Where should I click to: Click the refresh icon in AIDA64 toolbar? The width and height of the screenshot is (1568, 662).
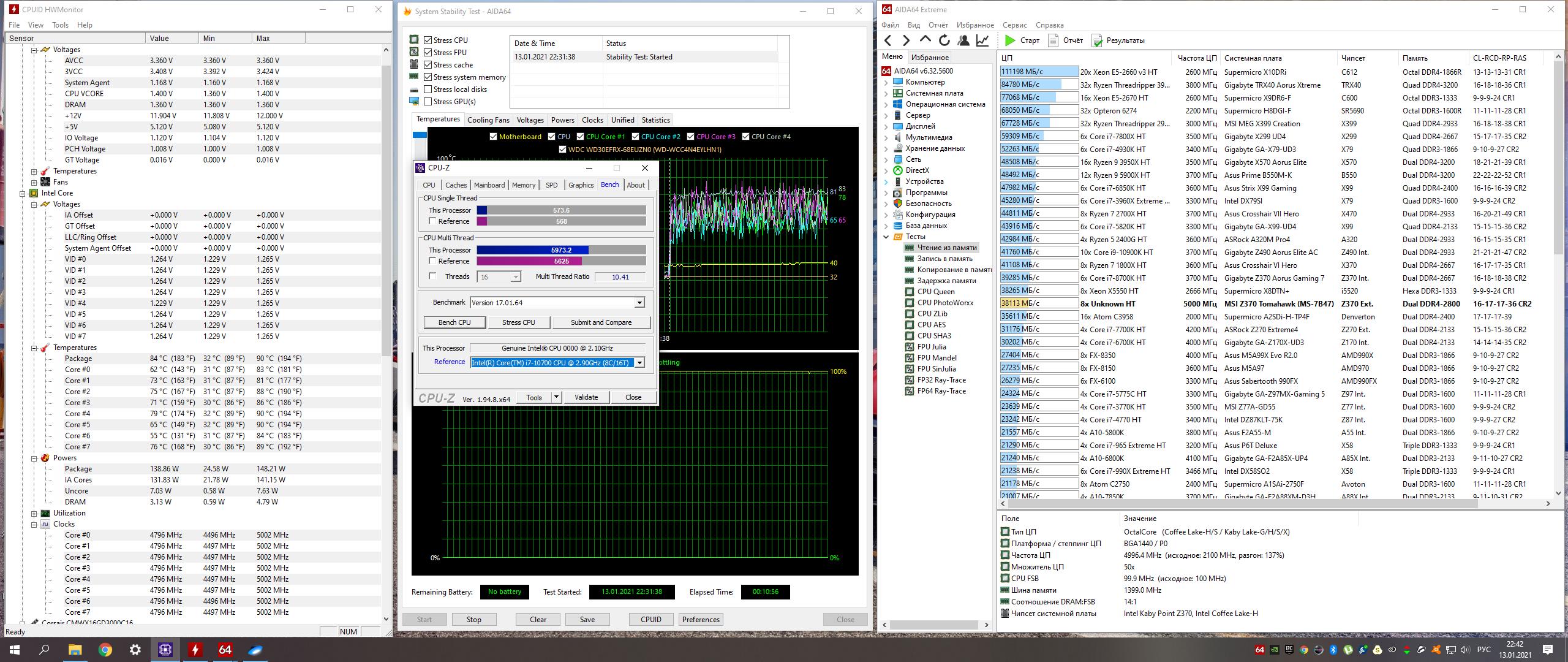pos(944,40)
